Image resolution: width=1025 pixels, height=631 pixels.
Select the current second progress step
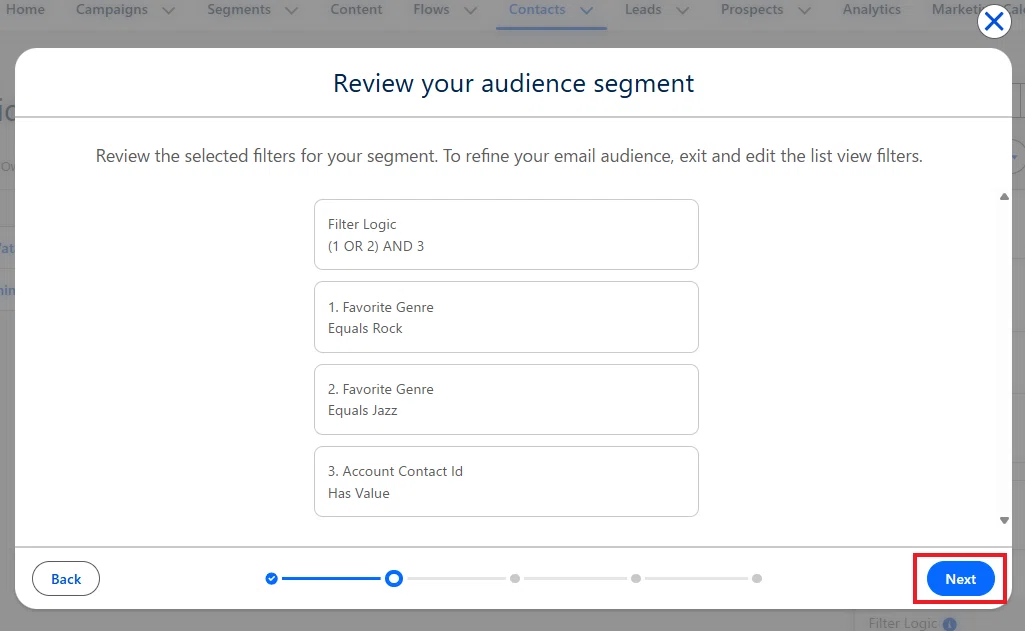[394, 578]
